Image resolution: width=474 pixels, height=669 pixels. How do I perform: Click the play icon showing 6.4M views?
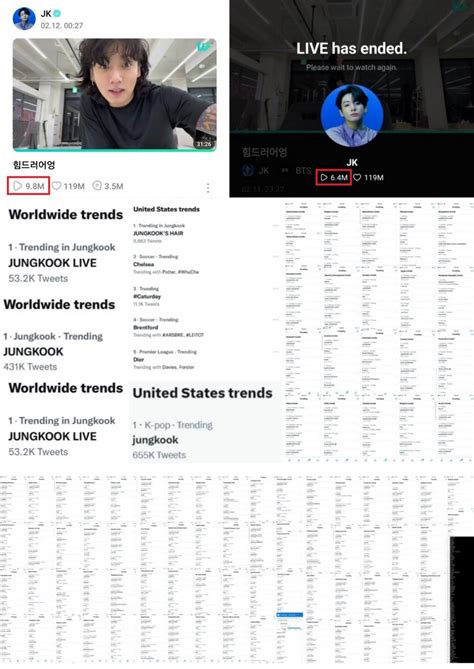324,177
